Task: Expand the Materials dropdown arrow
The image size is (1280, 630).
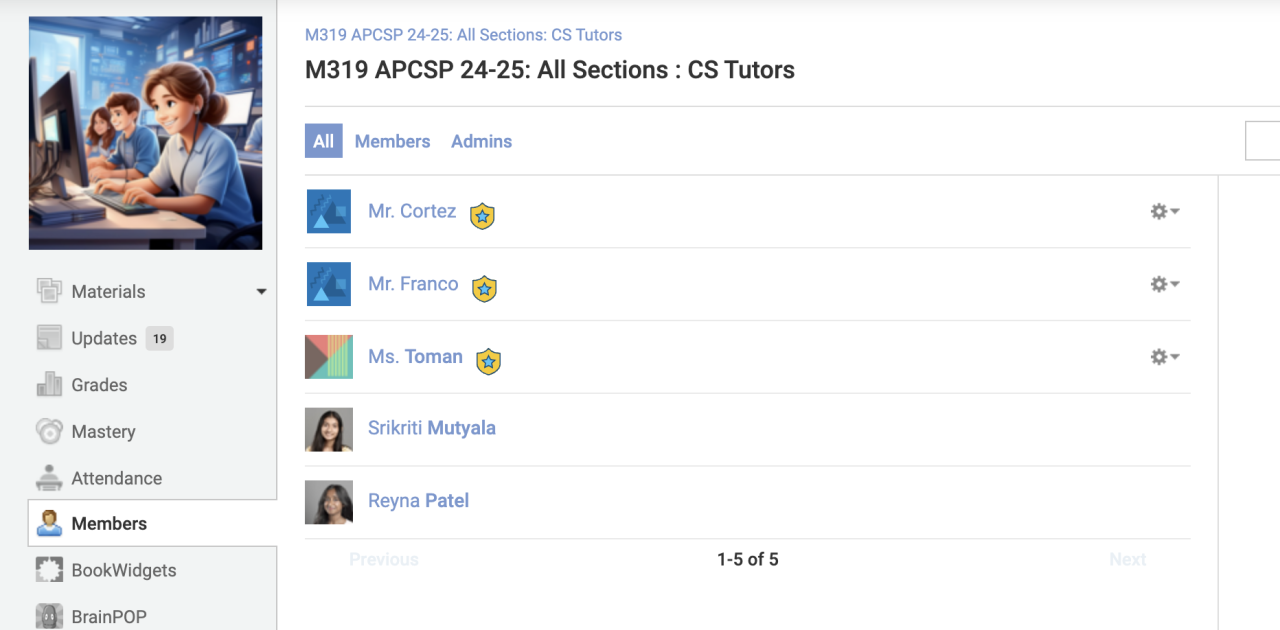Action: click(x=261, y=292)
